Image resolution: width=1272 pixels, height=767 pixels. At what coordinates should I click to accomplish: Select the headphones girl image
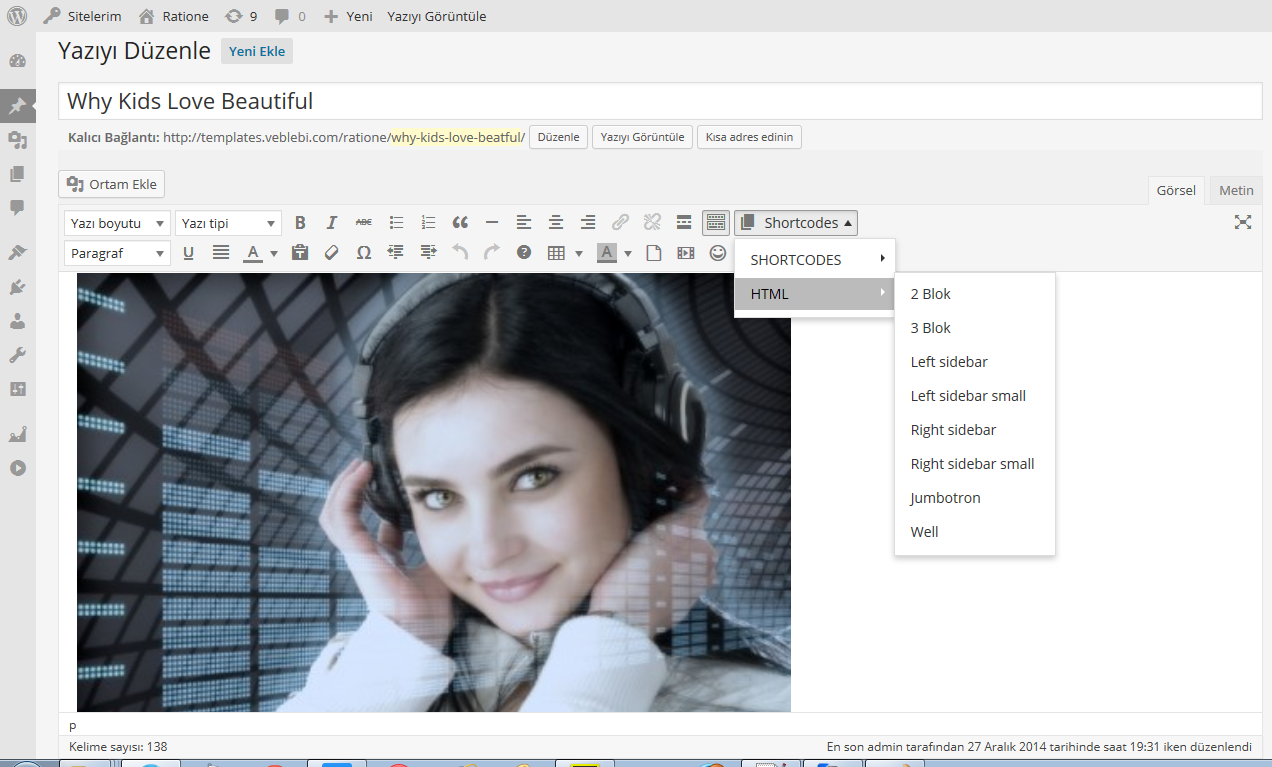(x=434, y=492)
